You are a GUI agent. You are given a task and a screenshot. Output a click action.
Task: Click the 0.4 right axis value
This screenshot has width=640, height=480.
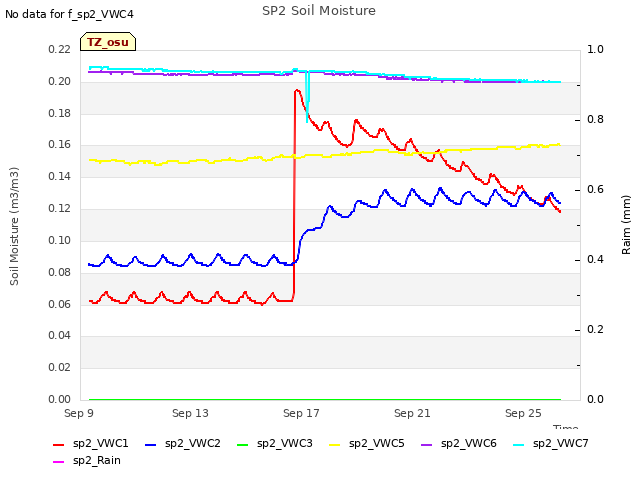point(595,260)
